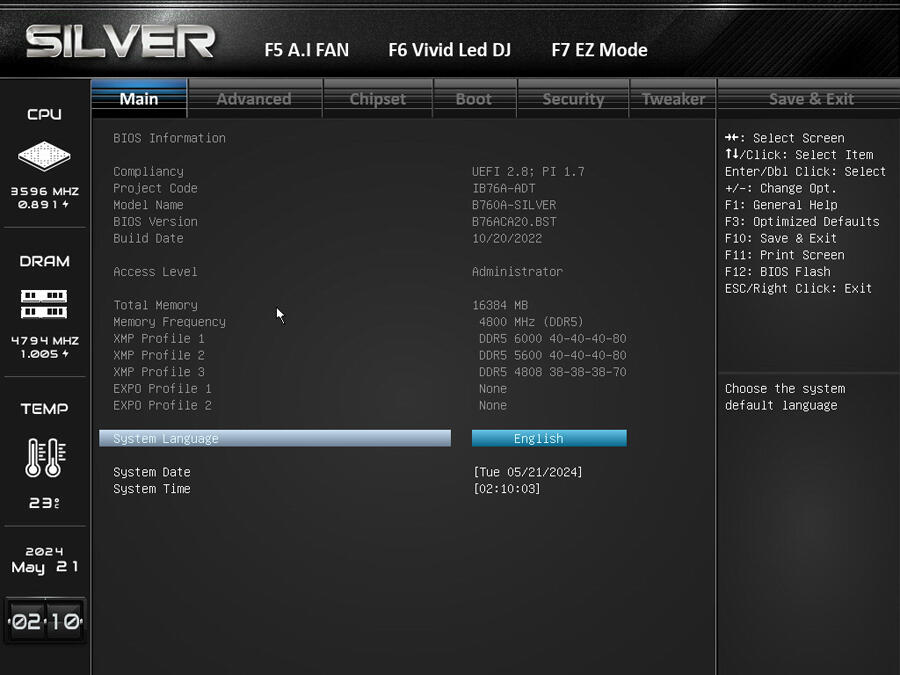Open the English language dropdown
The image size is (900, 675).
click(x=549, y=439)
